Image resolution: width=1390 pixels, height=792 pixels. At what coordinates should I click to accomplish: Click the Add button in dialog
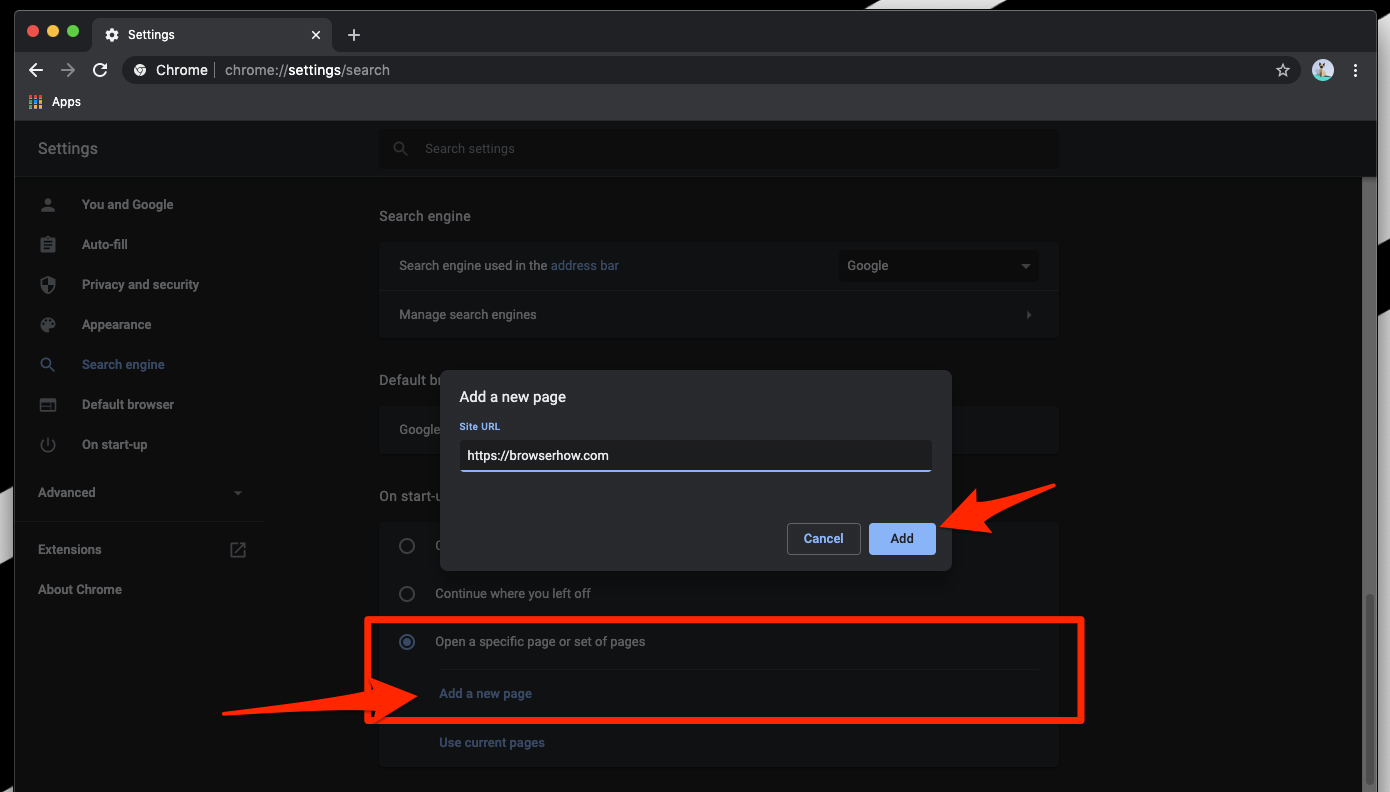tap(902, 539)
